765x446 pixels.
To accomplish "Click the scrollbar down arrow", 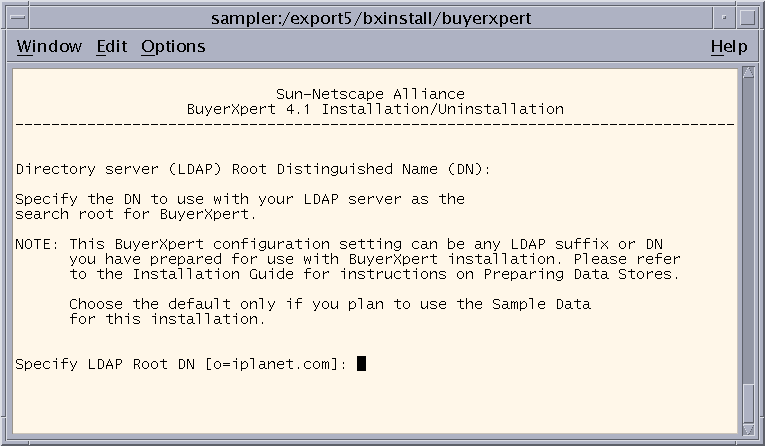I will point(748,429).
